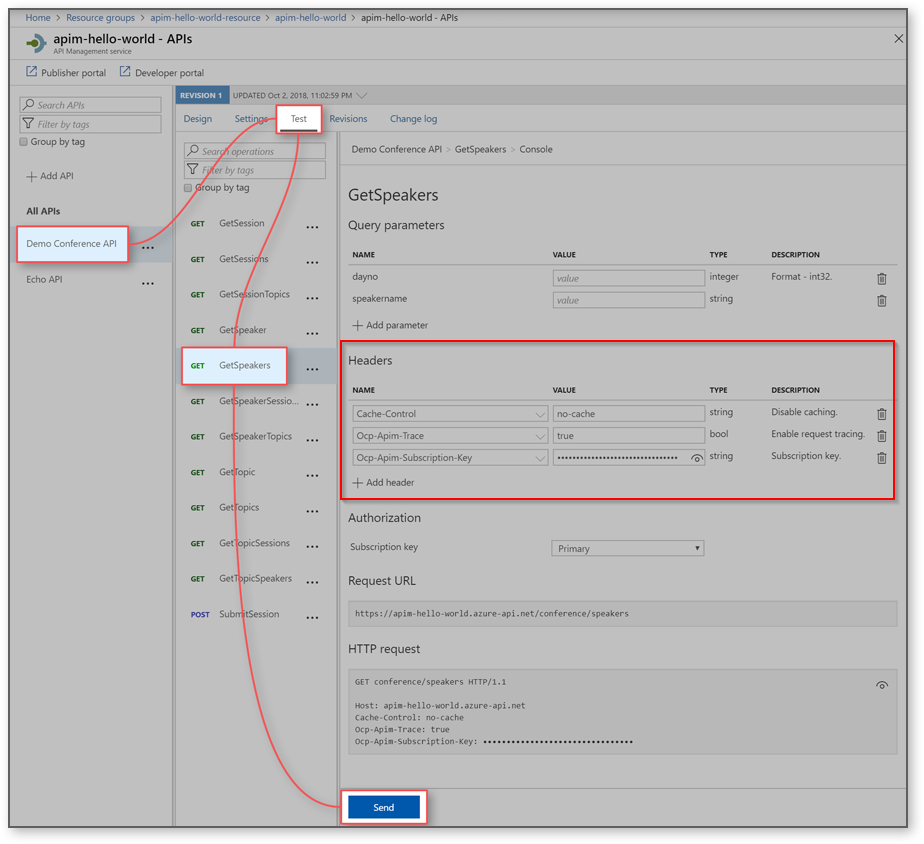Enable Group by tag in the left sidebar
Screen dimensions: 924x844
coord(23,142)
